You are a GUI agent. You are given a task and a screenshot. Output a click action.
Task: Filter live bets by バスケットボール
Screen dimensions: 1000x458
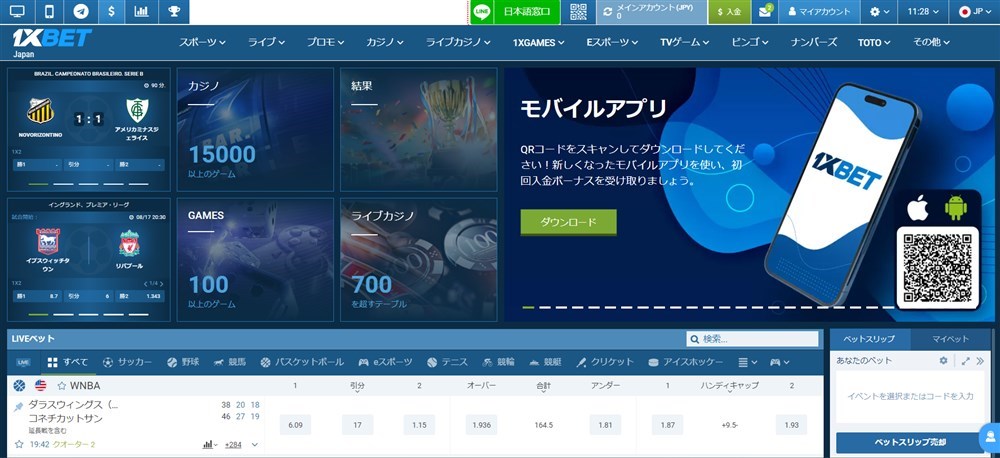(302, 362)
